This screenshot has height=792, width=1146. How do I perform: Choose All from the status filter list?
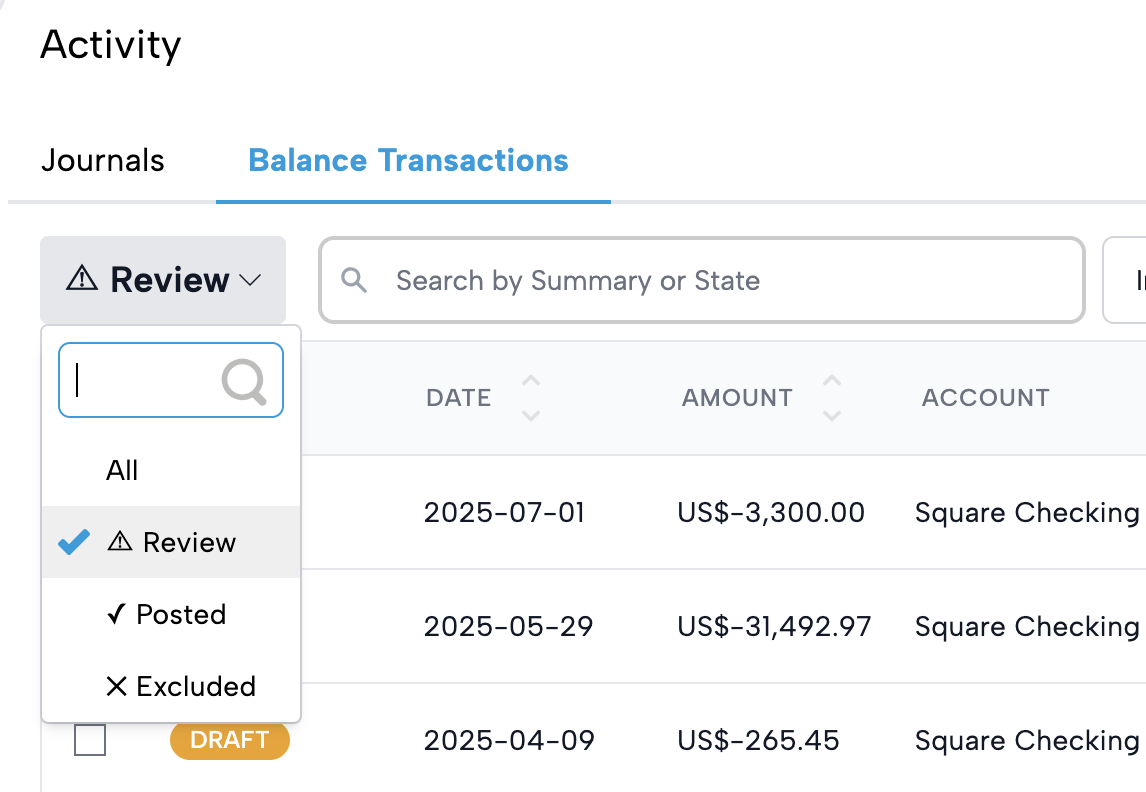coord(122,470)
